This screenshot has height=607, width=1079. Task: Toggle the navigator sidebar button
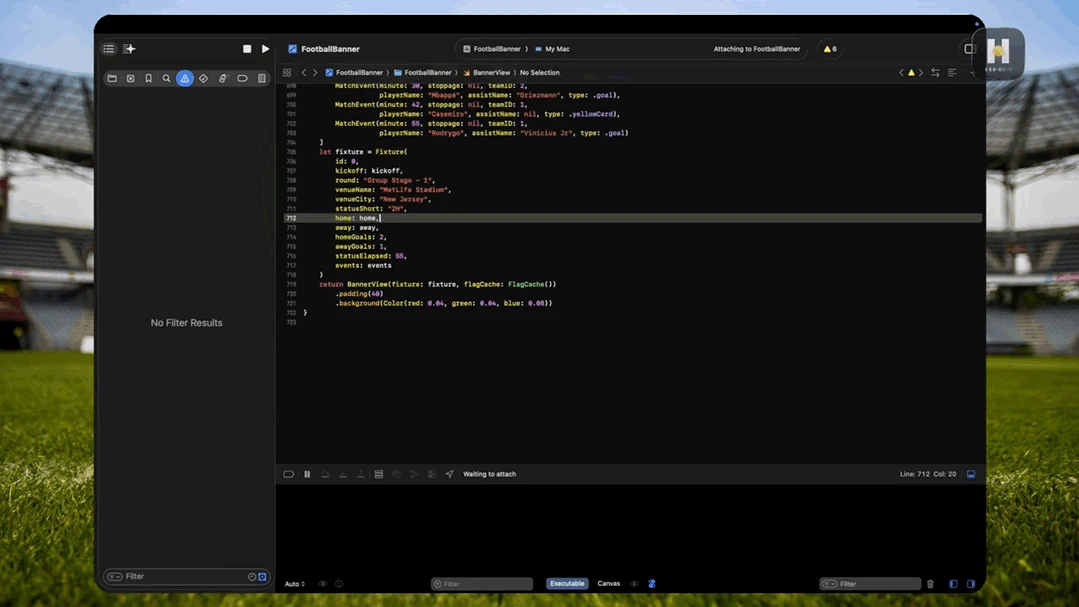109,49
